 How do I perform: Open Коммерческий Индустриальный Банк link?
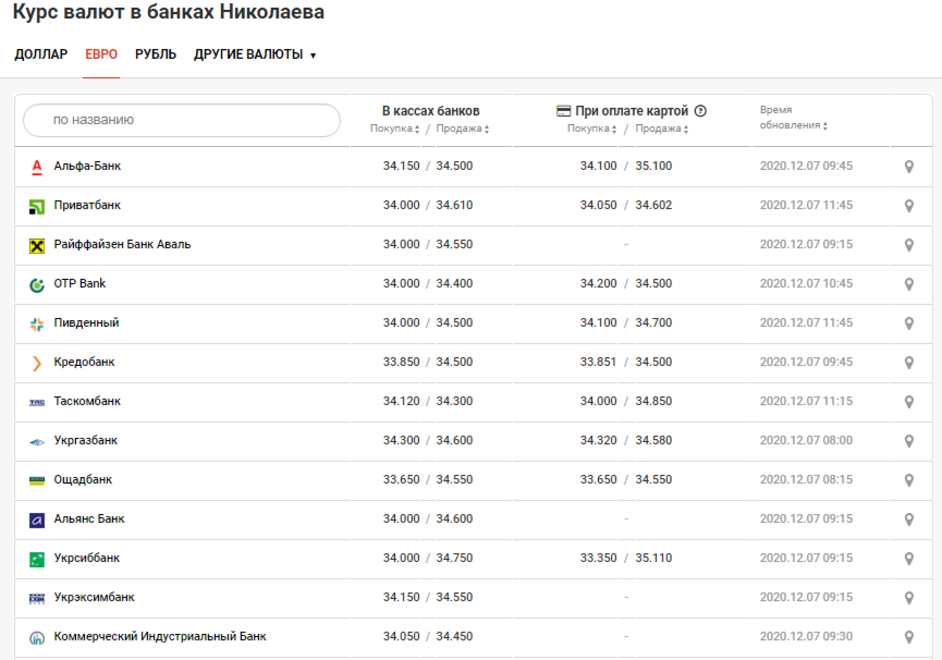[160, 637]
